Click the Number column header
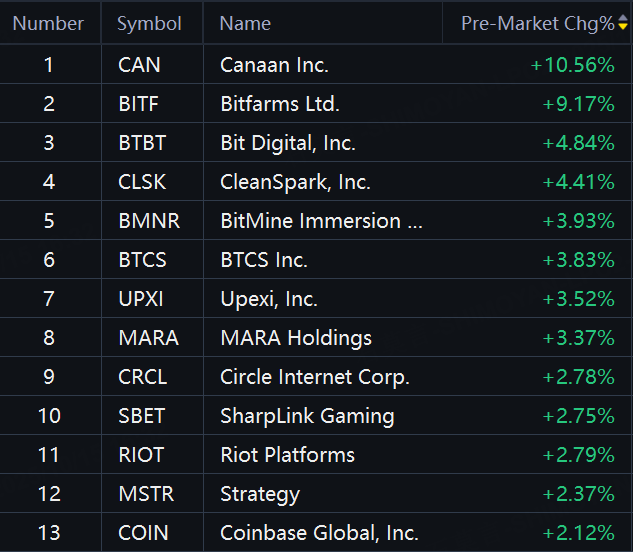 tap(48, 23)
